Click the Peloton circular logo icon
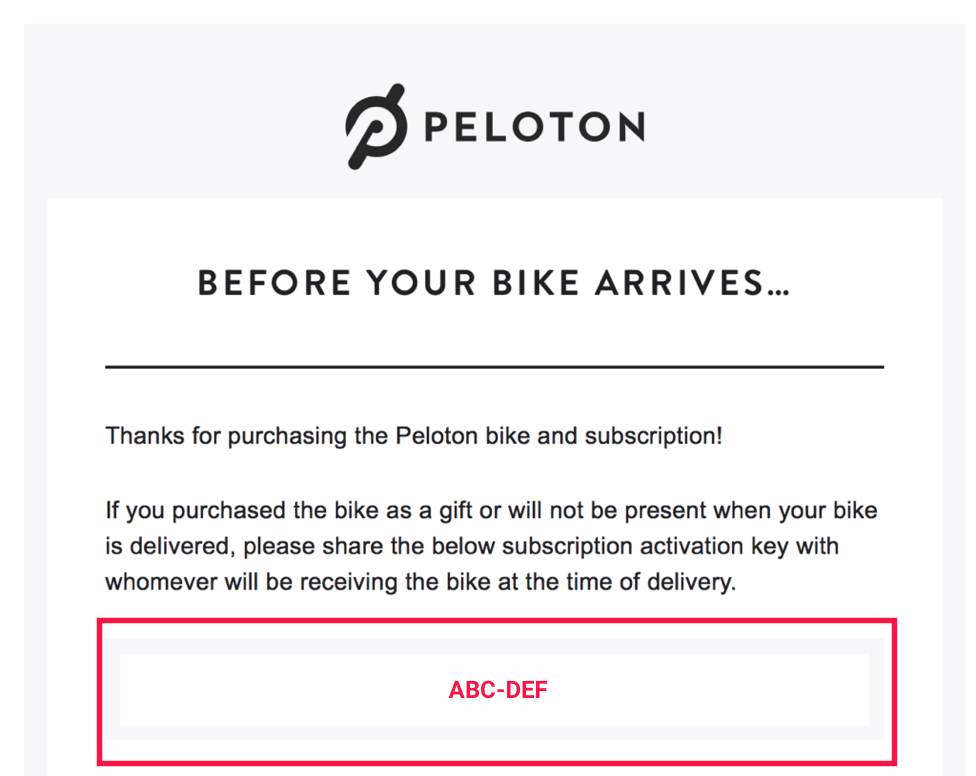The height and width of the screenshot is (776, 976). pyautogui.click(x=376, y=126)
